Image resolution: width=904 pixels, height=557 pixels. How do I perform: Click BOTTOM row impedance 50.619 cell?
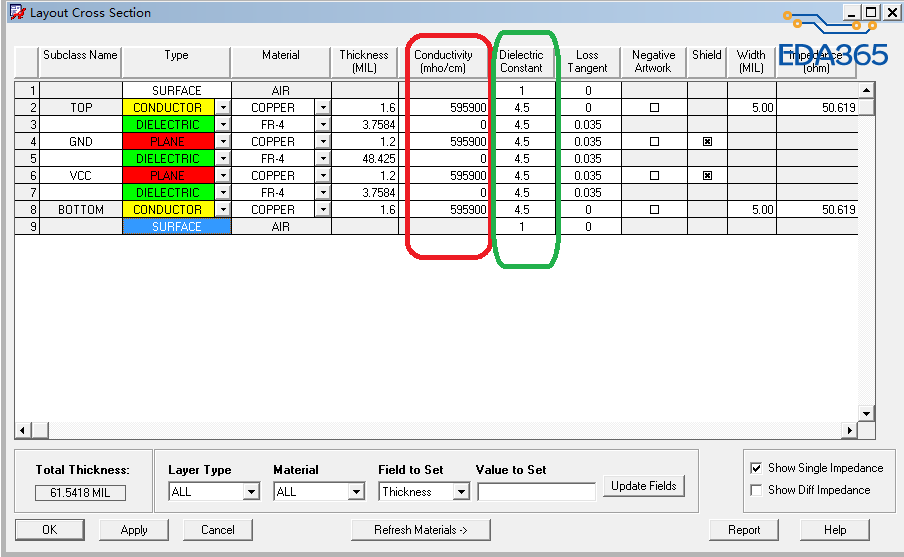tap(818, 210)
